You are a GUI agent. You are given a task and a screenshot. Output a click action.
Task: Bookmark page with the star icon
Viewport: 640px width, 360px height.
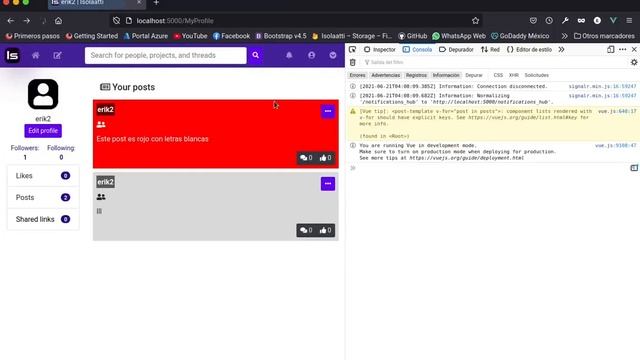[475, 20]
